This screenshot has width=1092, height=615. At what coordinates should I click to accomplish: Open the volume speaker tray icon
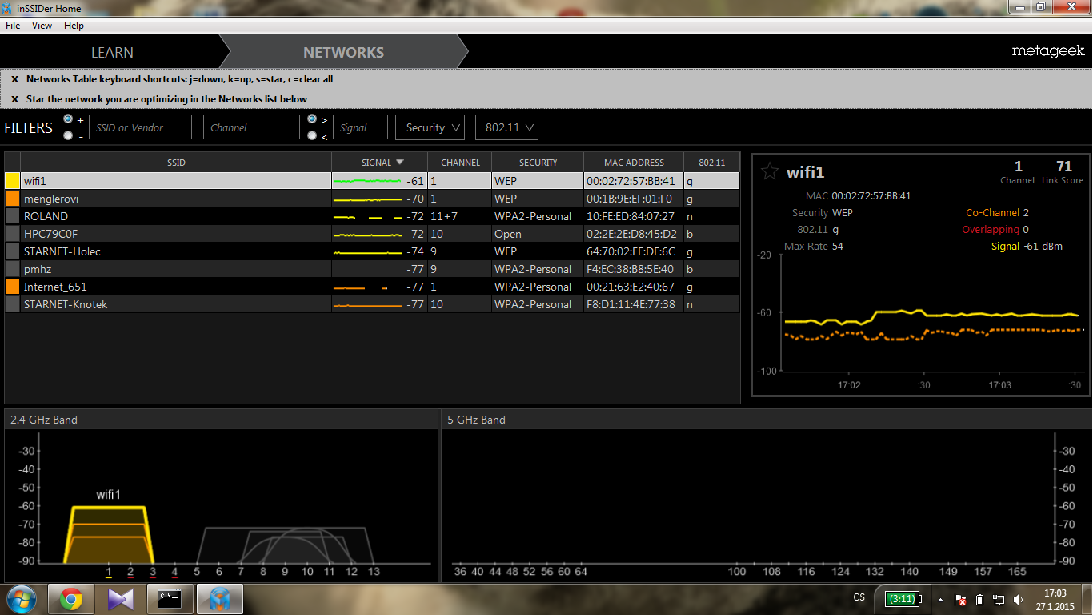(x=1019, y=599)
